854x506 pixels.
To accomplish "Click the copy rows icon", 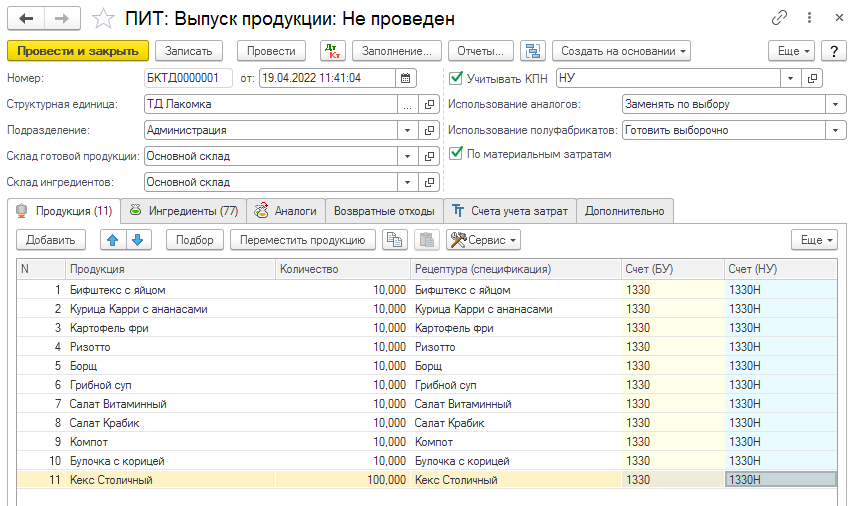I will 396,240.
